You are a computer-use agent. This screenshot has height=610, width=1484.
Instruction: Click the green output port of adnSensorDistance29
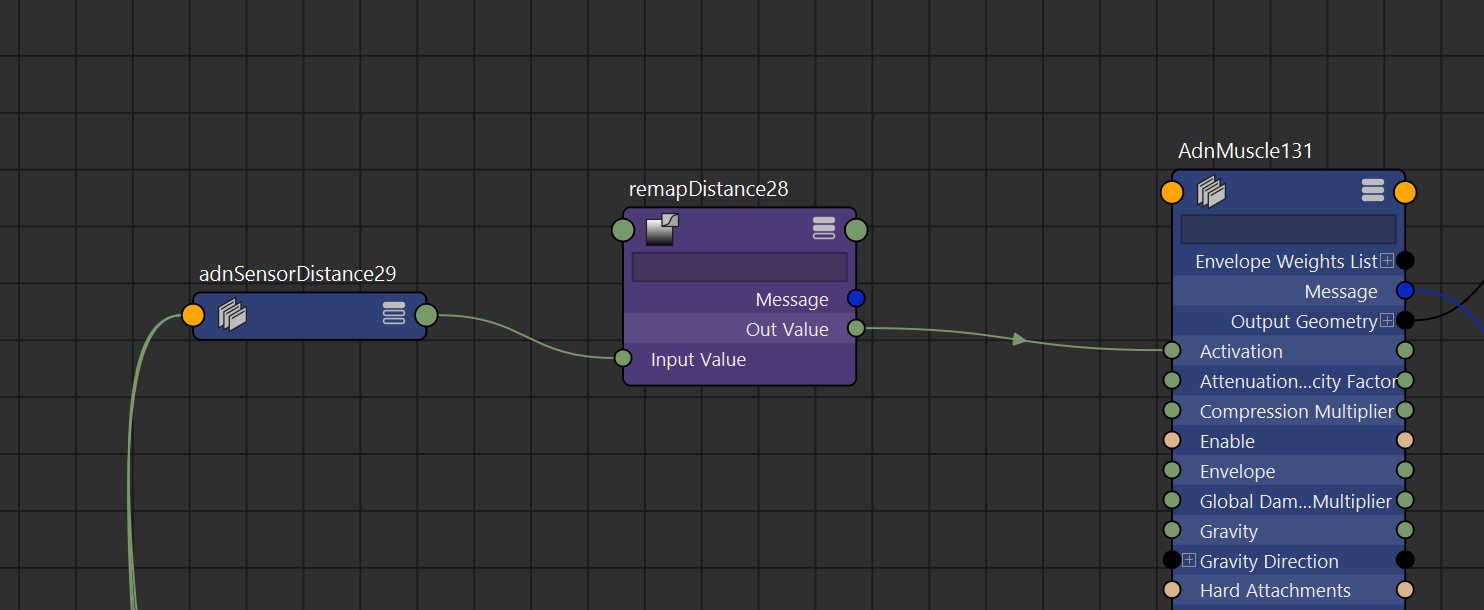point(426,315)
